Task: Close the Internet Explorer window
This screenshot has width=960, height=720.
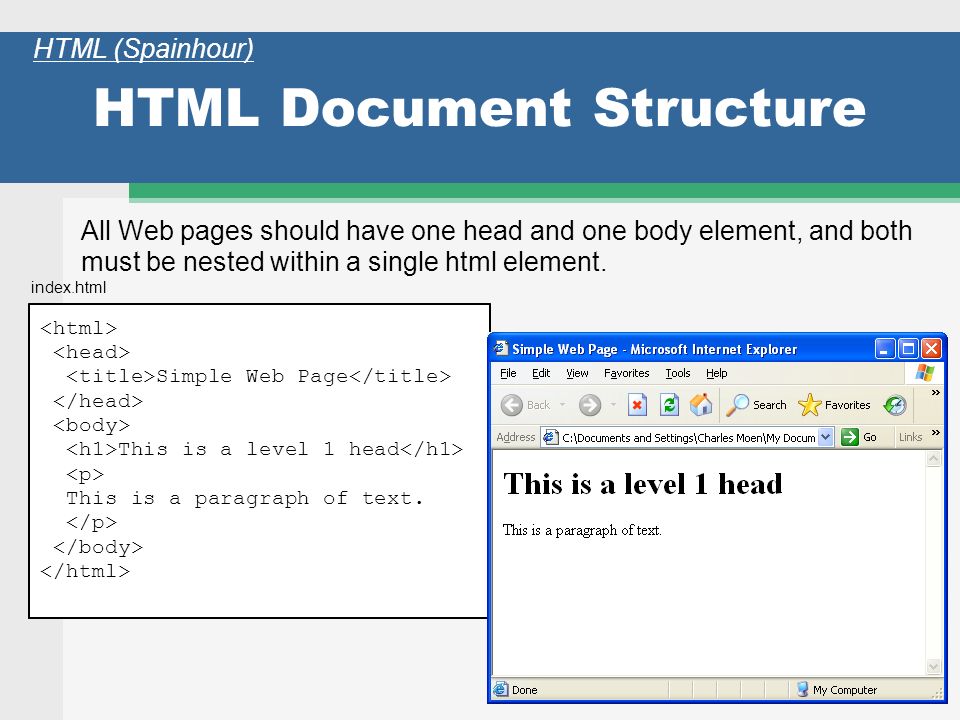Action: [x=931, y=349]
